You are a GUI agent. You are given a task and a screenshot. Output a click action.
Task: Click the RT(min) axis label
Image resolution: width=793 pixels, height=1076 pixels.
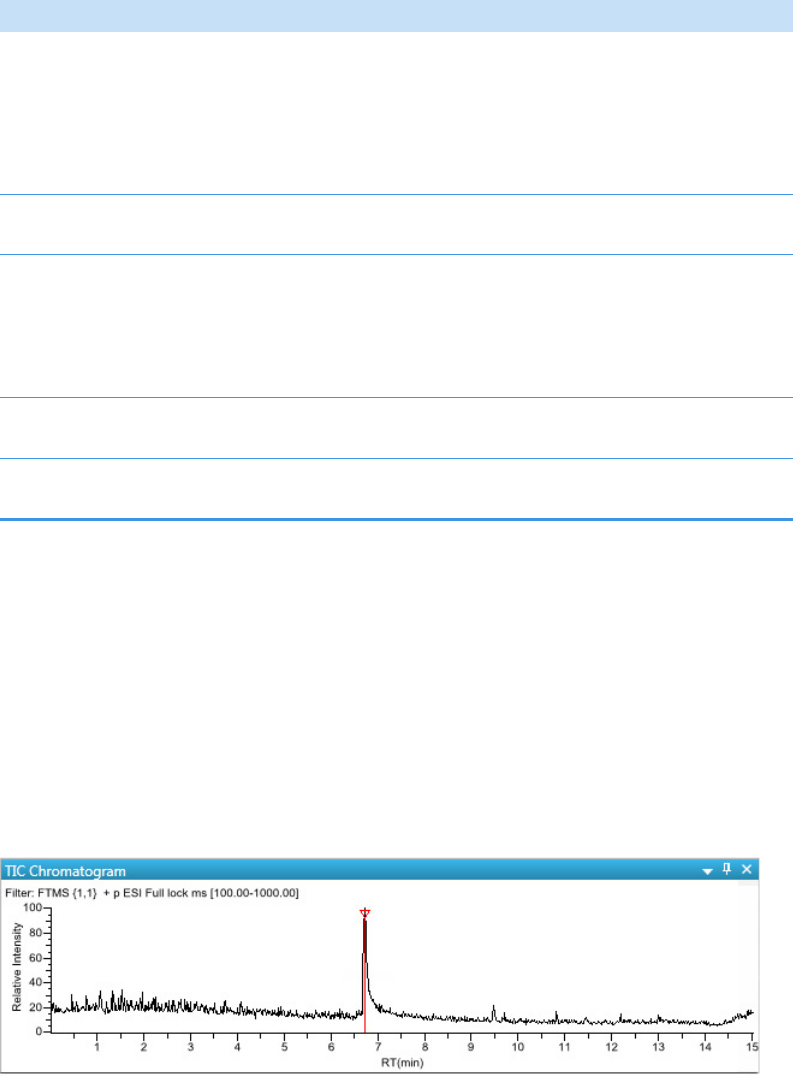click(x=402, y=1062)
